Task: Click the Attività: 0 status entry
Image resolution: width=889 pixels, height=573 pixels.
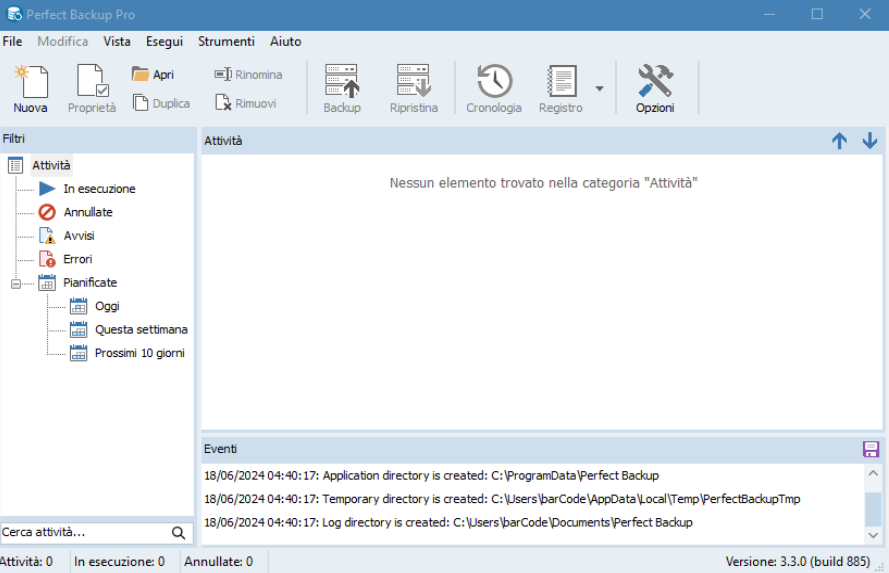Action: (x=26, y=562)
